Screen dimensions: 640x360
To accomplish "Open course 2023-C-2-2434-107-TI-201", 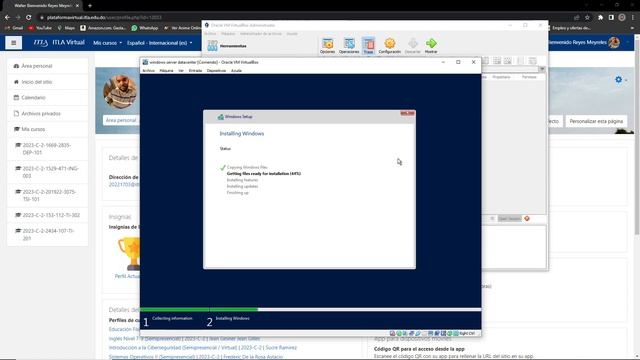I will coord(47,234).
